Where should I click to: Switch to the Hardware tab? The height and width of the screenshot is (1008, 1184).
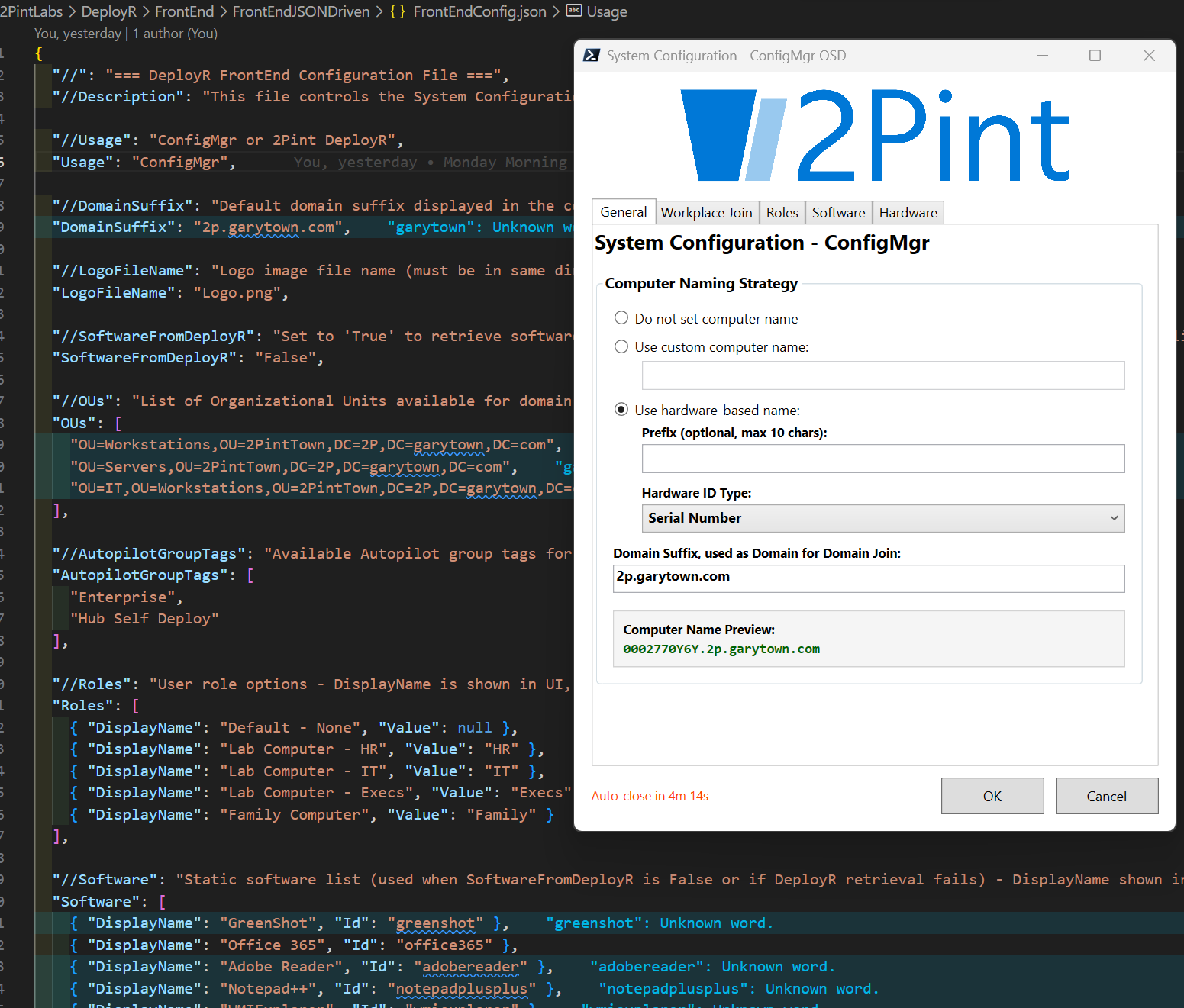pos(908,213)
